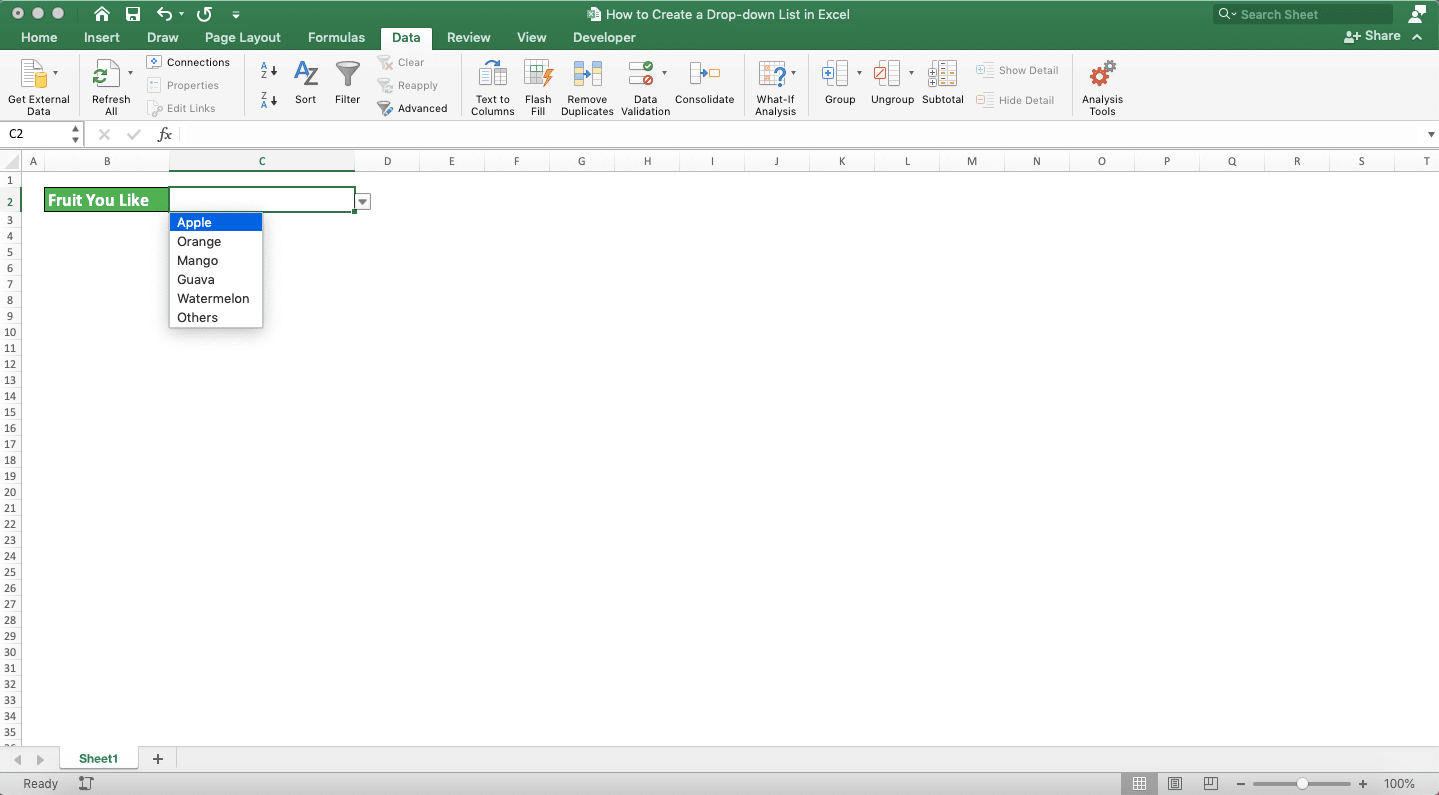Click the Home icon in title bar
This screenshot has width=1439, height=795.
102,14
